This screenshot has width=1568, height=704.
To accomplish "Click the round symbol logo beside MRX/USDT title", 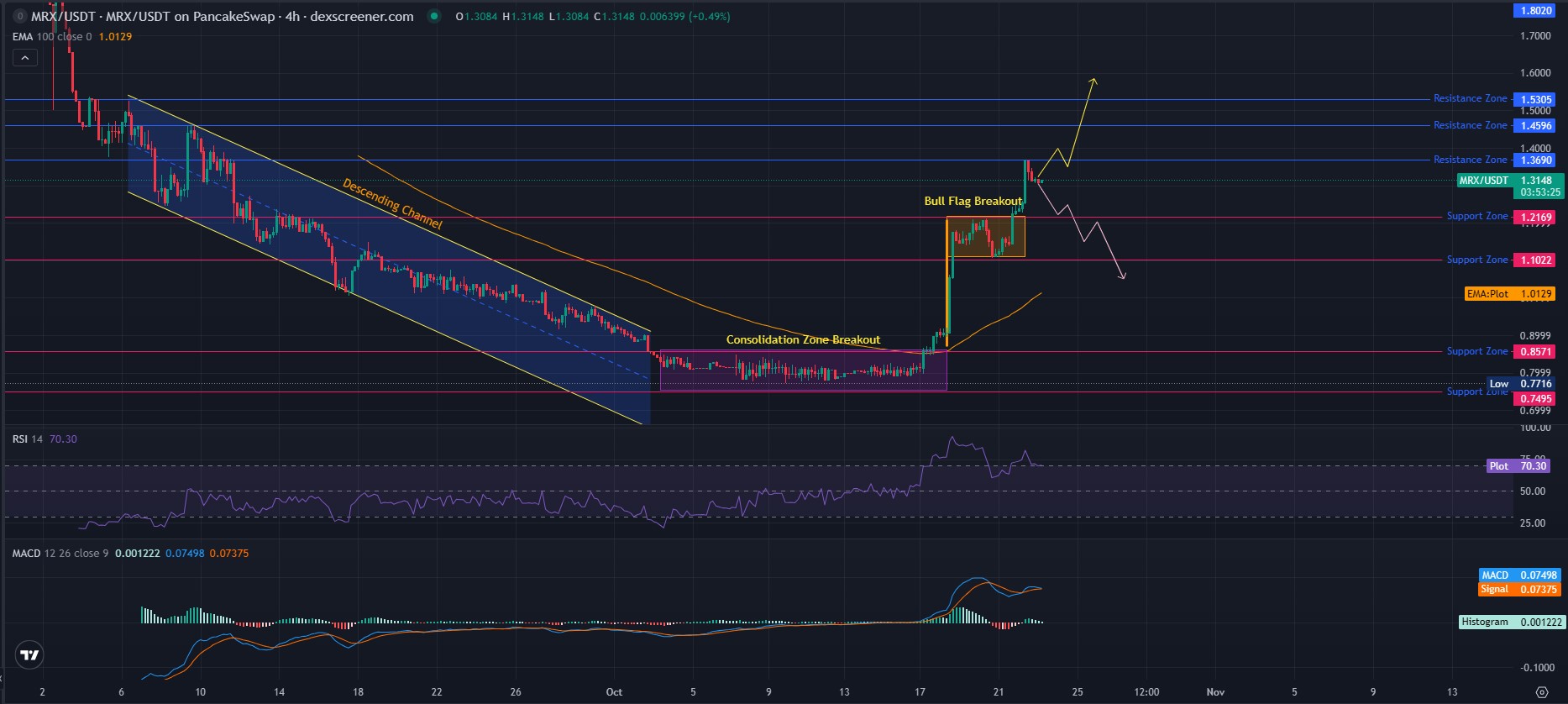I will (x=19, y=16).
